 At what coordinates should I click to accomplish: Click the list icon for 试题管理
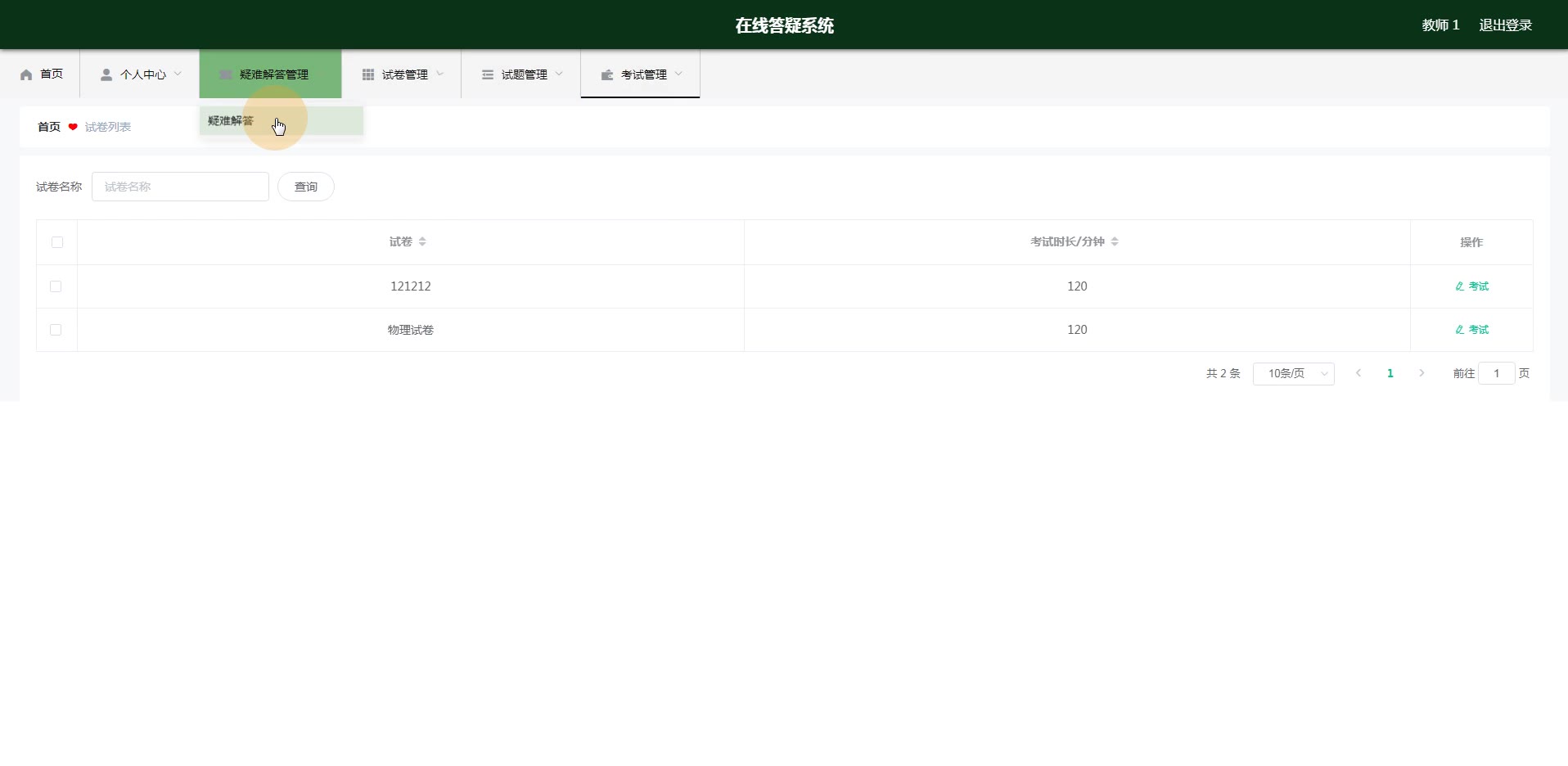pyautogui.click(x=488, y=74)
